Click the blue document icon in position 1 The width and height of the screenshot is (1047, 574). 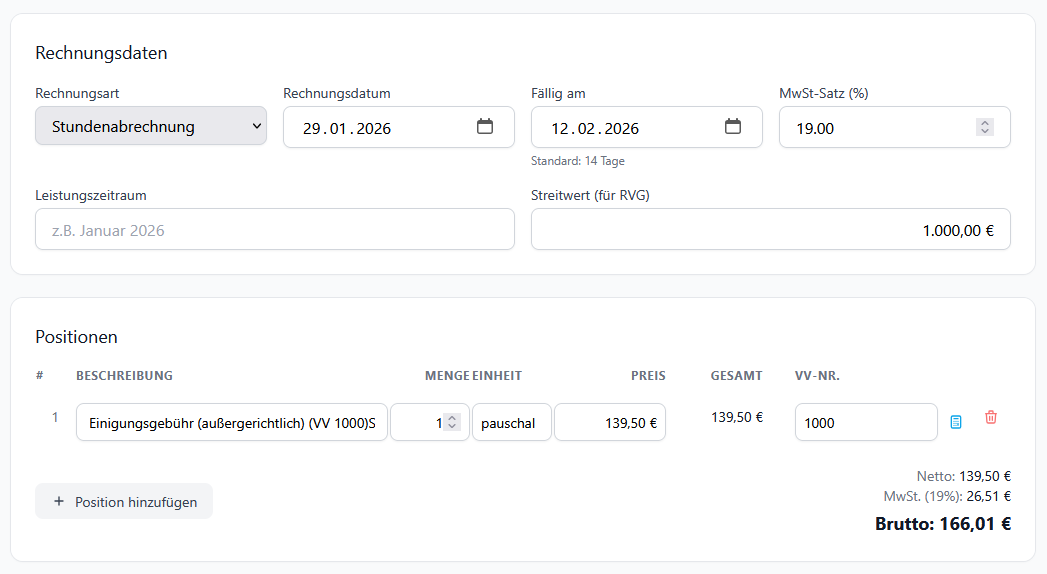956,422
